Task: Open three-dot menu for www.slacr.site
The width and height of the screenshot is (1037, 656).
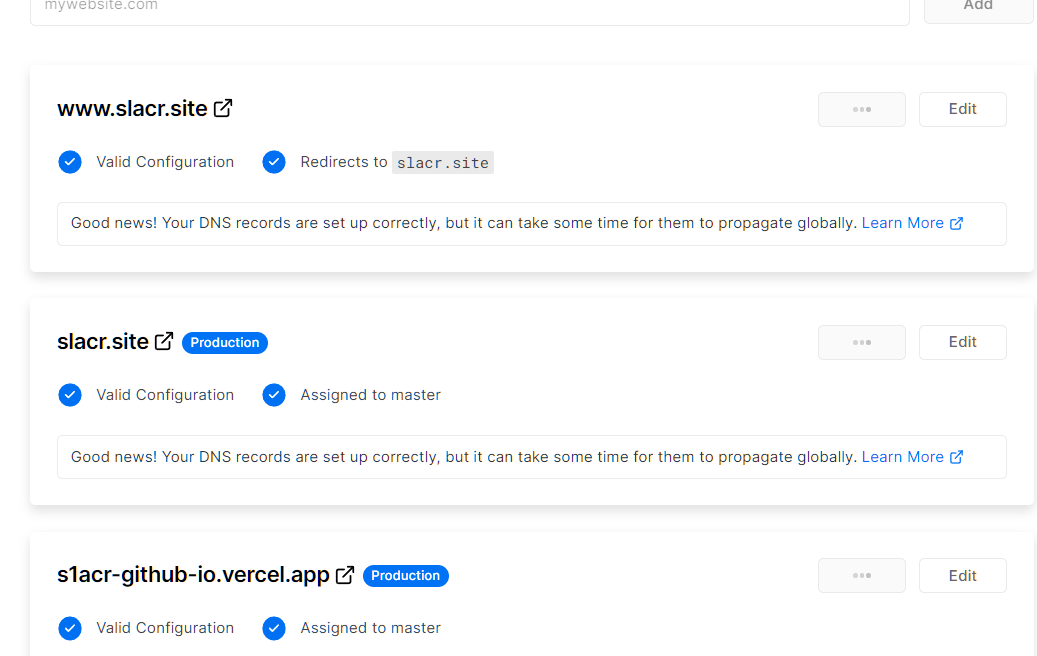Action: click(862, 109)
